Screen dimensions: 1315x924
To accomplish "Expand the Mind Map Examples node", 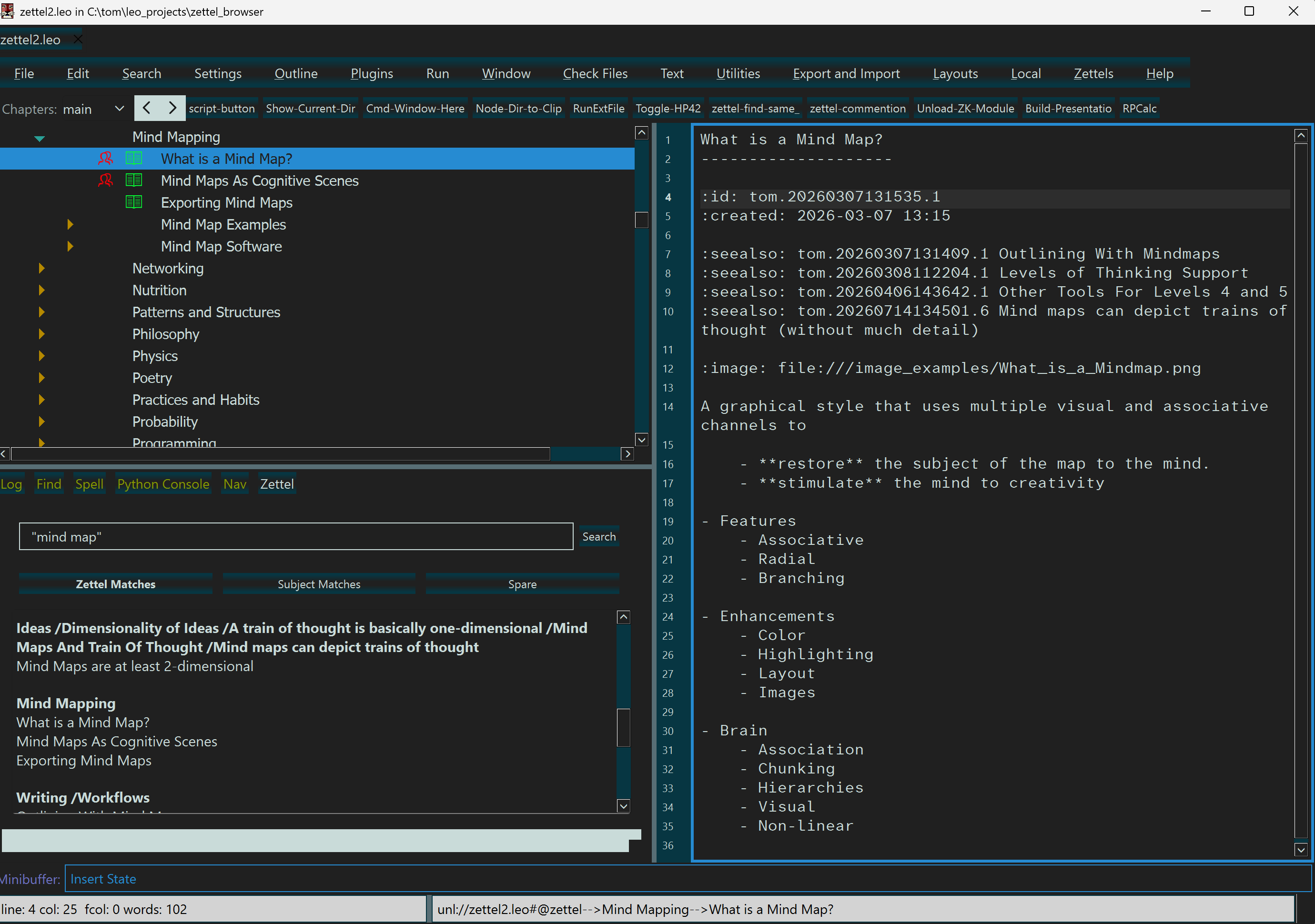I will click(x=70, y=224).
